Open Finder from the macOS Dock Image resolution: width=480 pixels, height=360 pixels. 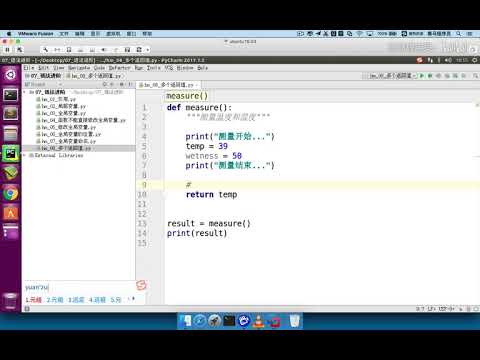[186, 321]
